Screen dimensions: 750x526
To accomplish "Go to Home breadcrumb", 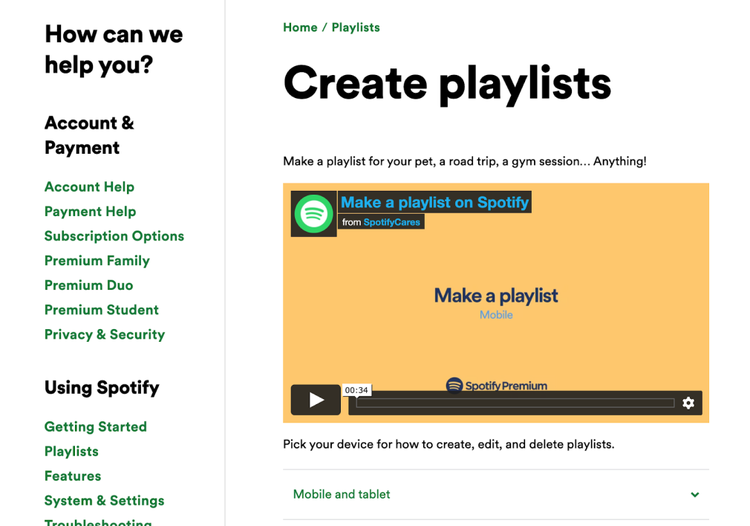I will pos(300,27).
